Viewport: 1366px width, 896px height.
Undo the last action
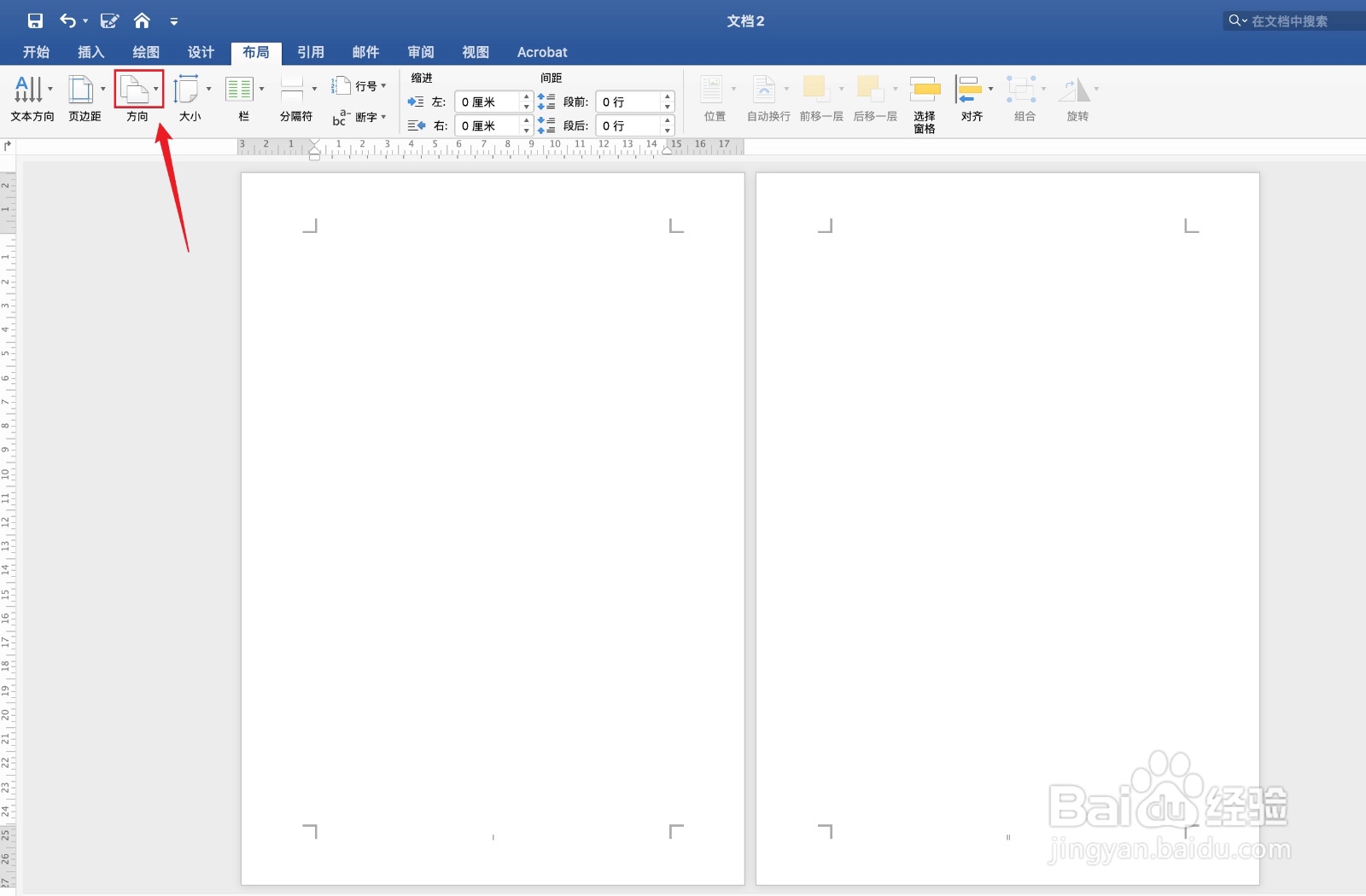(67, 20)
